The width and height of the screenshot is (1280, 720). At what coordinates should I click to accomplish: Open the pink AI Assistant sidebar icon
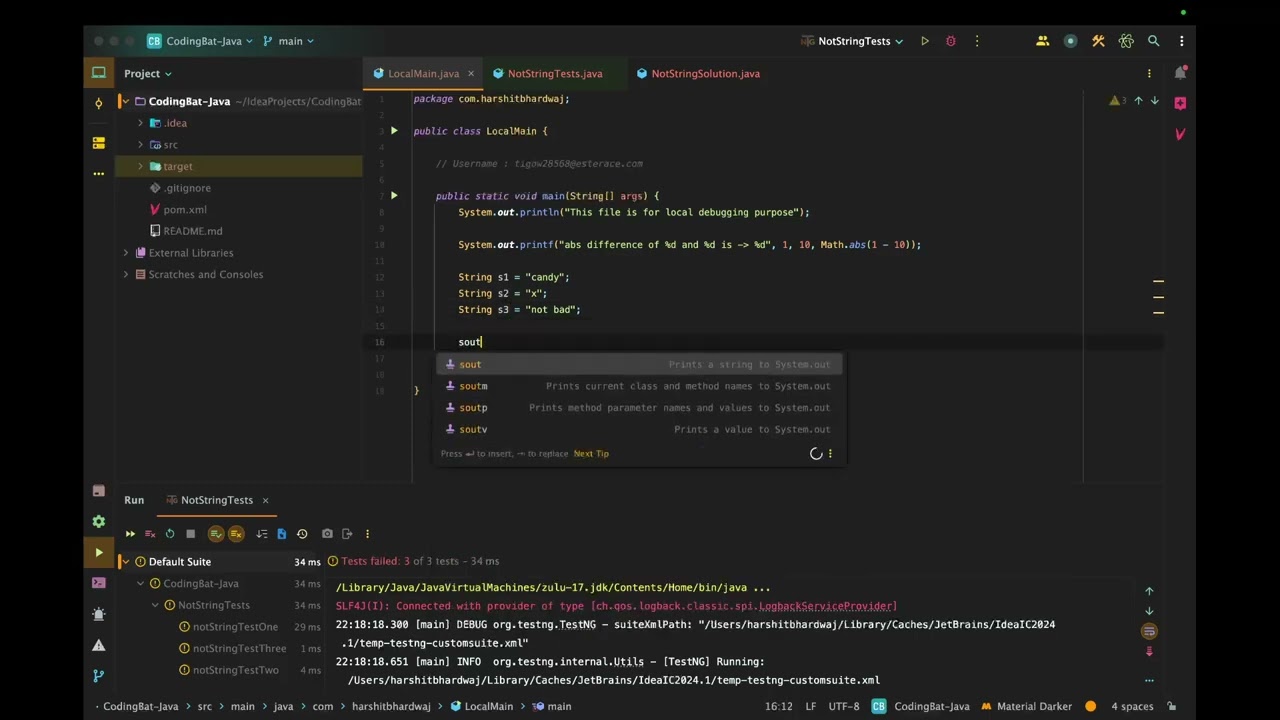coord(1180,103)
